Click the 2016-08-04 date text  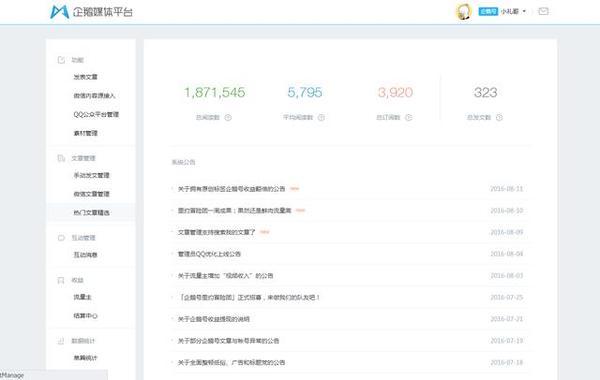[507, 254]
